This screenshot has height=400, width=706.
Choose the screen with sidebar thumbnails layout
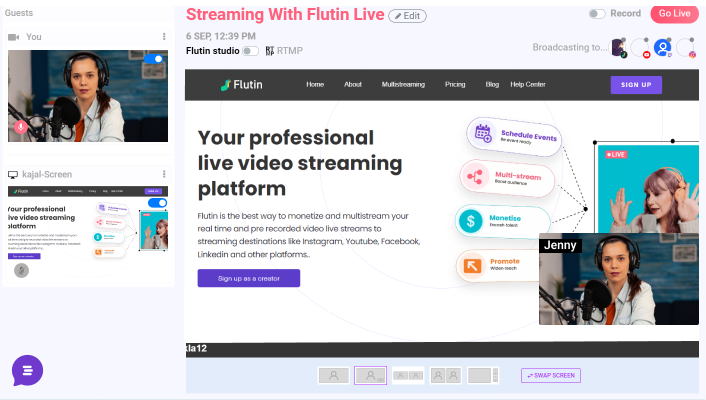483,375
